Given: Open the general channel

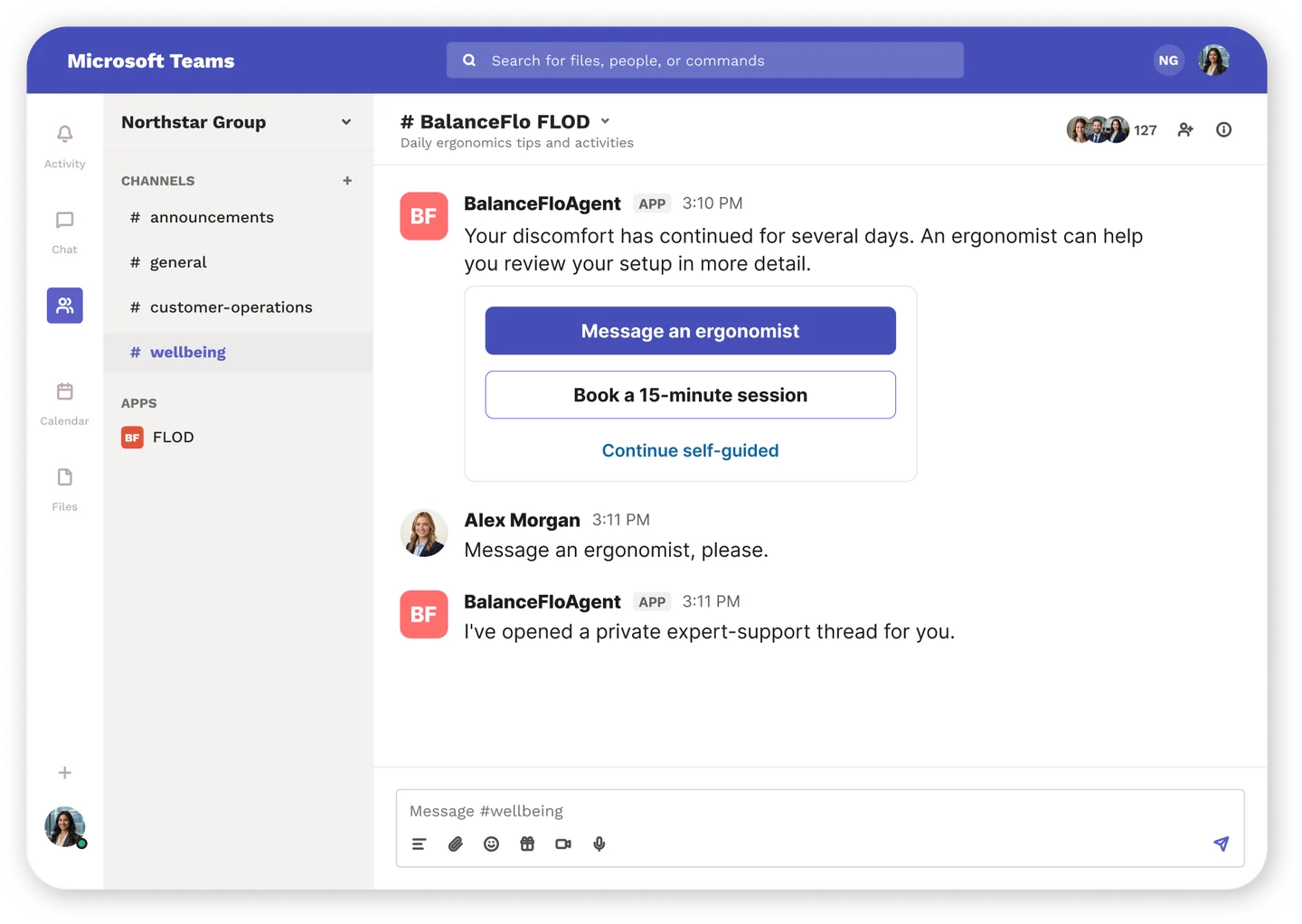Looking at the screenshot, I should coord(238,262).
